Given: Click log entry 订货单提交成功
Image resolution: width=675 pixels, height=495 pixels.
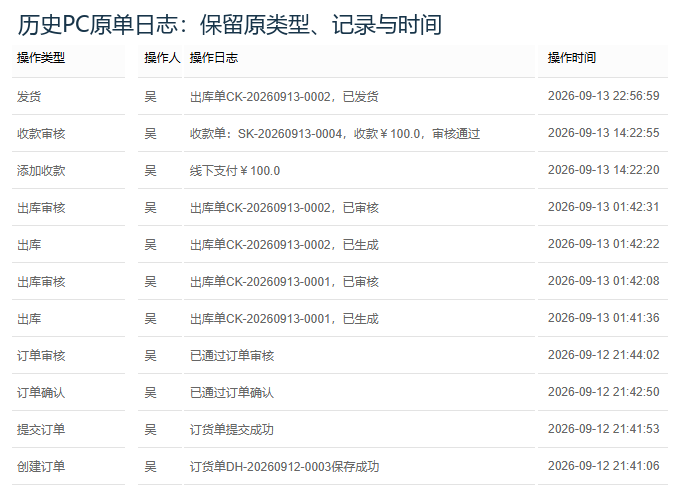Looking at the screenshot, I should click(x=232, y=430).
